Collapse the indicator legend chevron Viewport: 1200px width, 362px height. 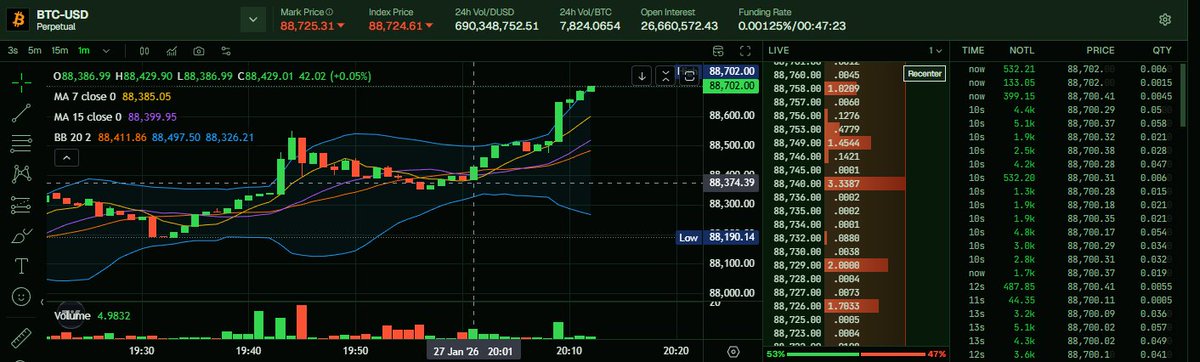coord(66,157)
